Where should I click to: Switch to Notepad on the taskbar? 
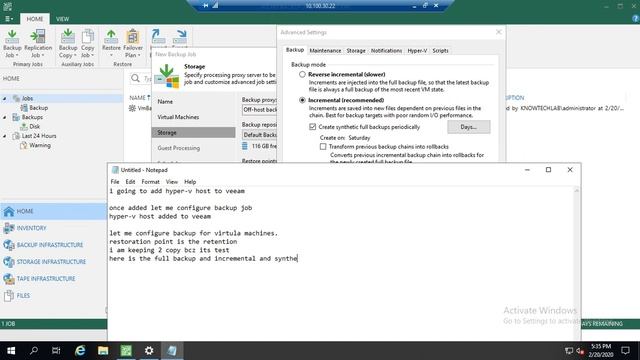(x=172, y=351)
